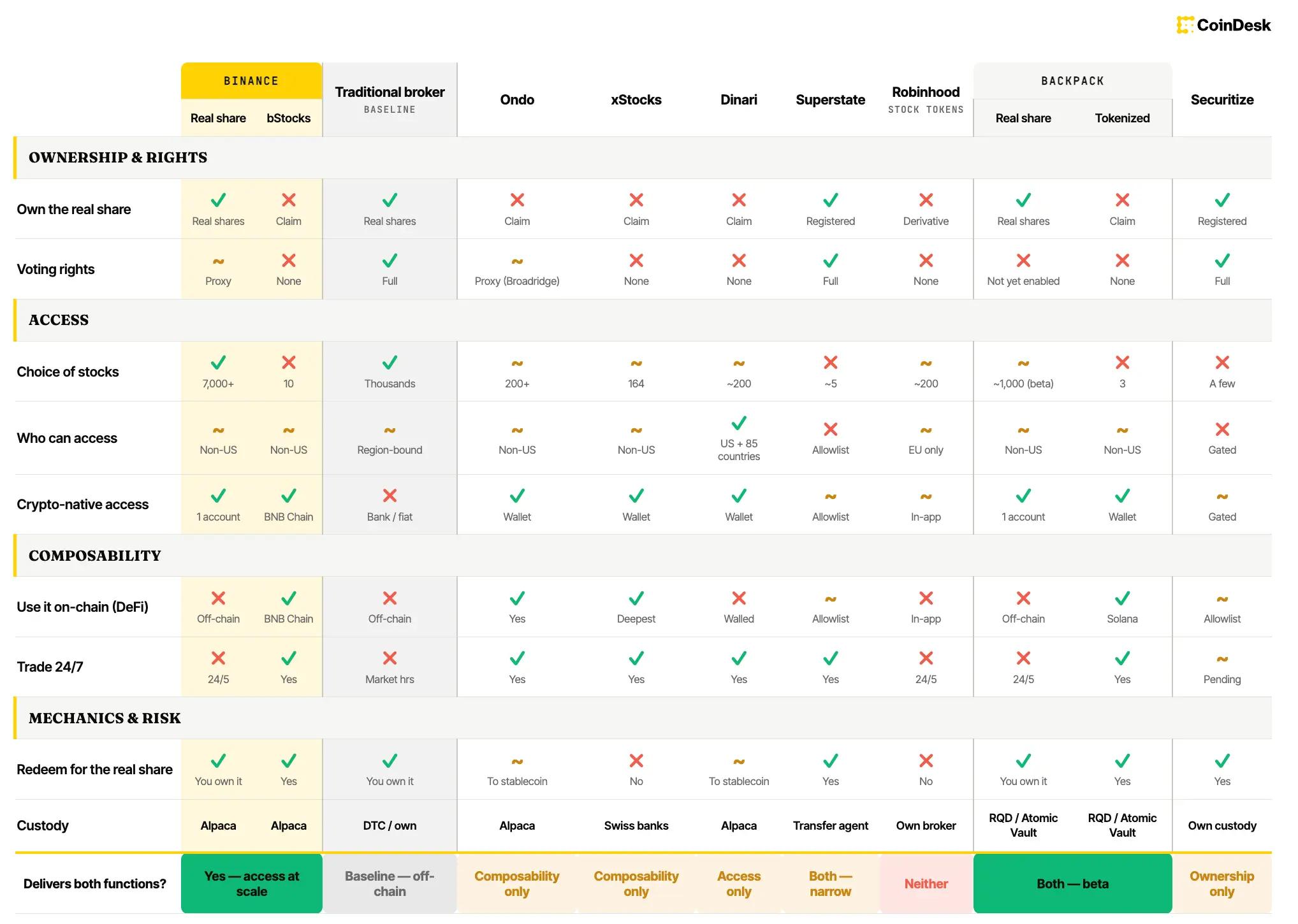The width and height of the screenshot is (1298, 924).
Task: Select the BACKPACK column header
Action: tap(1072, 81)
